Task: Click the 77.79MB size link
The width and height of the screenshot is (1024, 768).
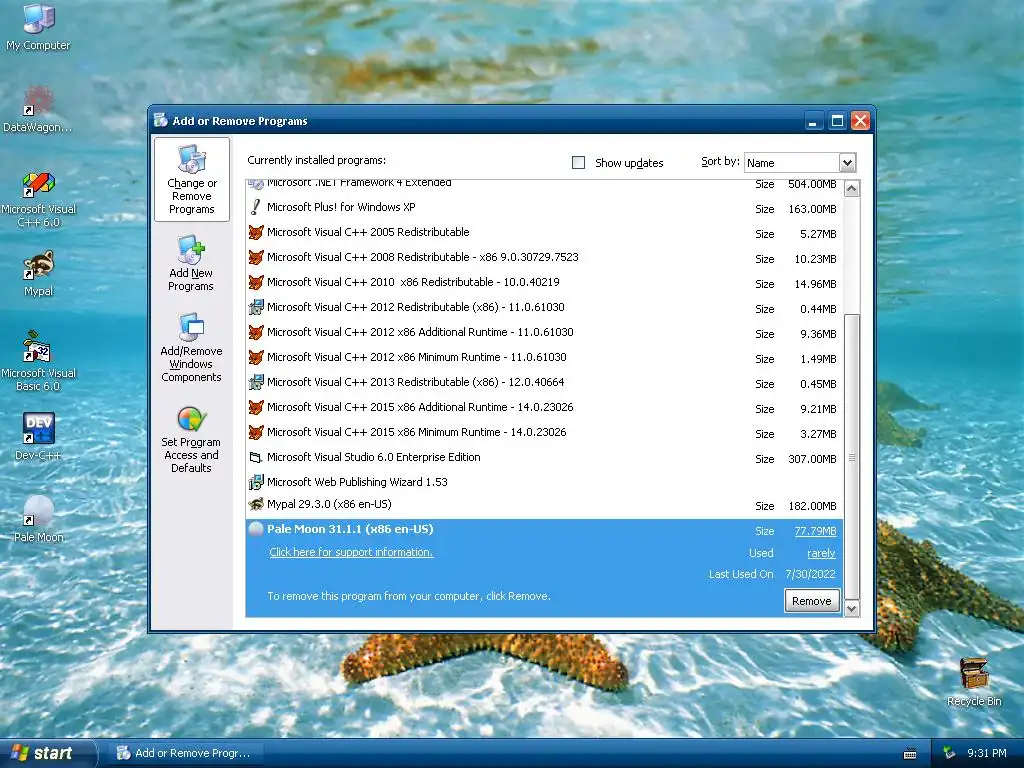Action: pos(815,532)
